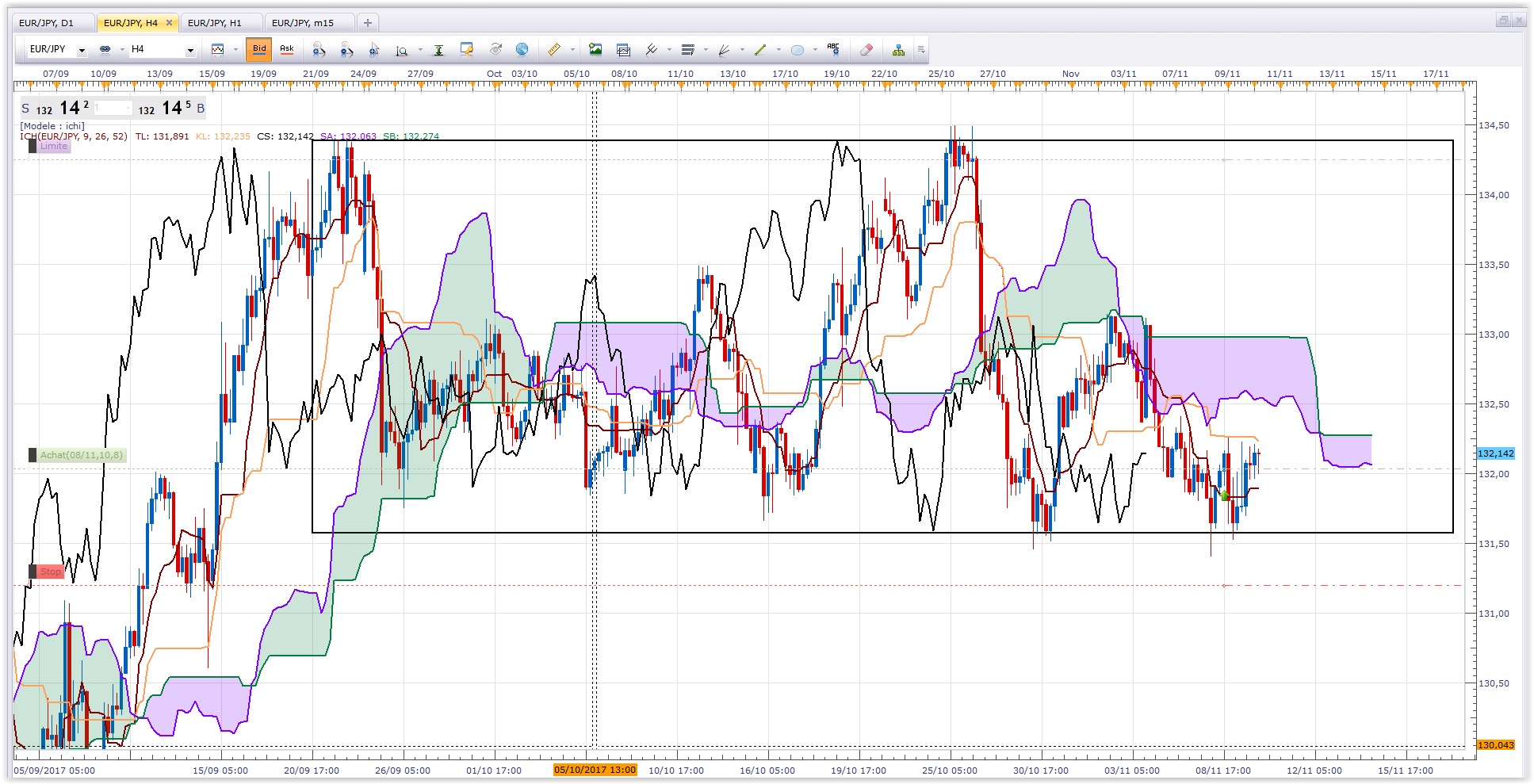Select the zoom-with-cursor tool
Screen dimensions: 1534x784
tap(374, 50)
